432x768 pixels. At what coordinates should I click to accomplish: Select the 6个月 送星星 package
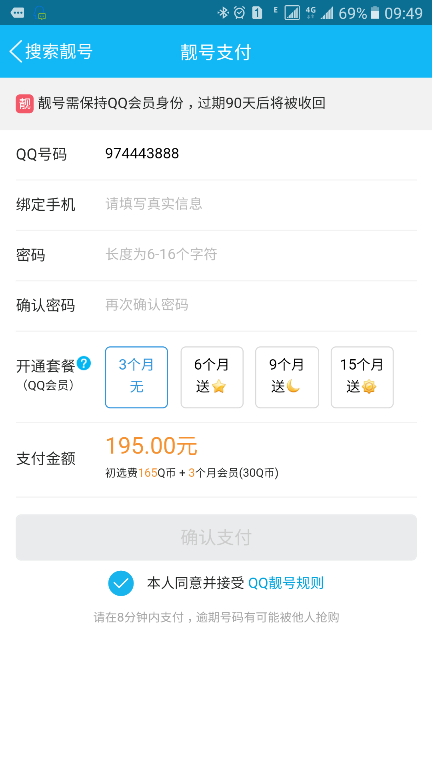click(212, 377)
